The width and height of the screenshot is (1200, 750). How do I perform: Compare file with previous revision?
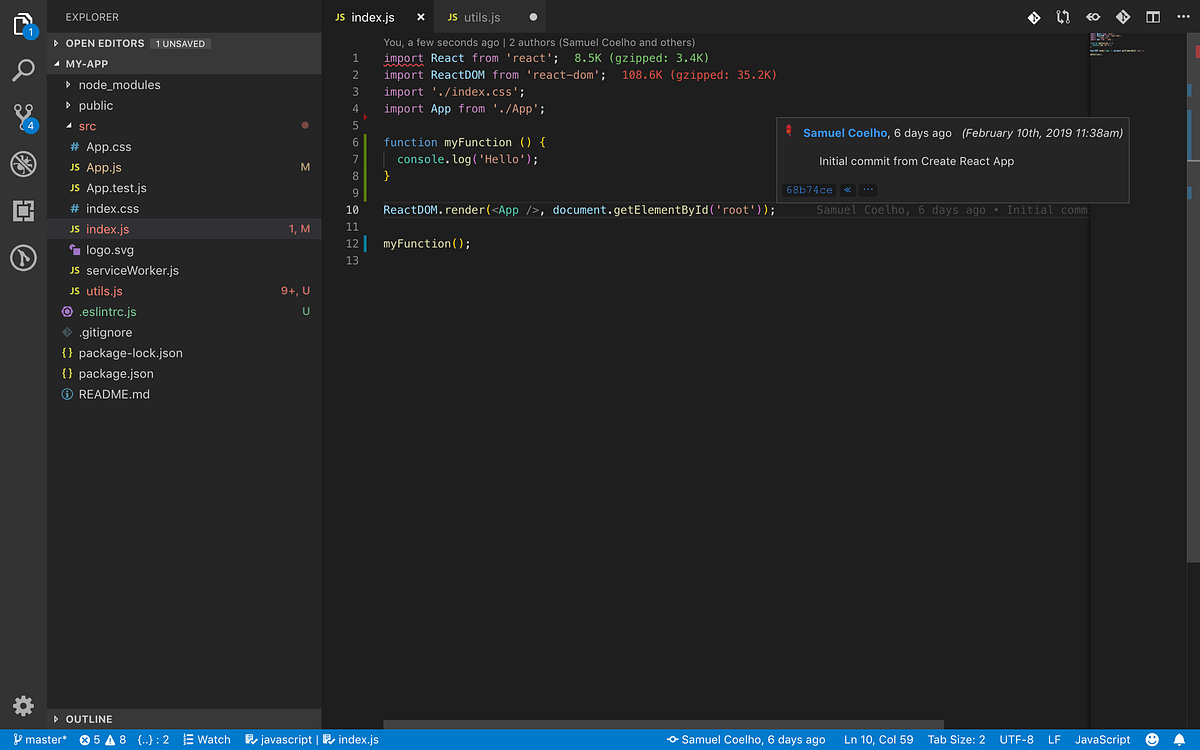click(x=1063, y=17)
